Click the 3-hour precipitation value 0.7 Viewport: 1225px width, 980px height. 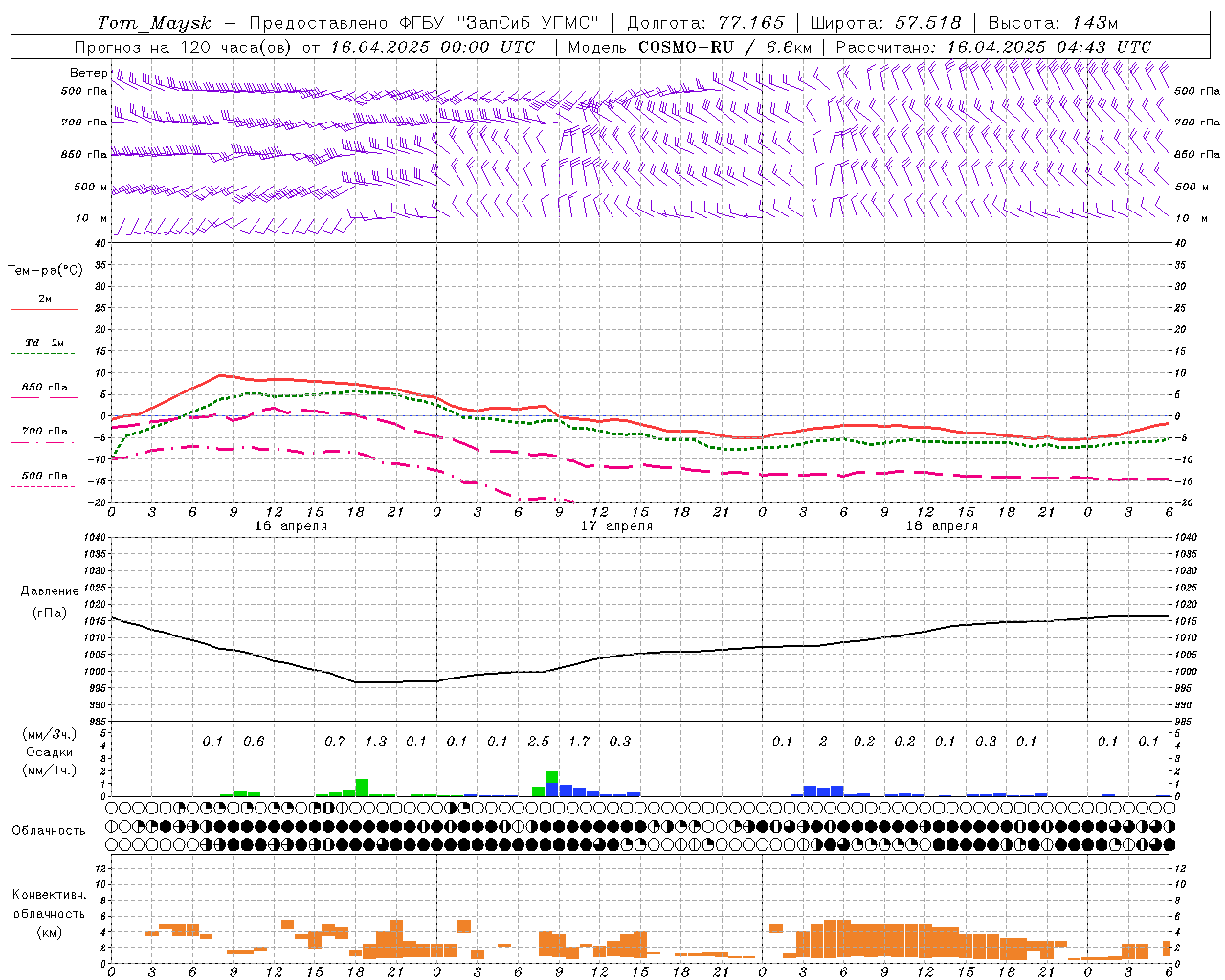coord(335,741)
